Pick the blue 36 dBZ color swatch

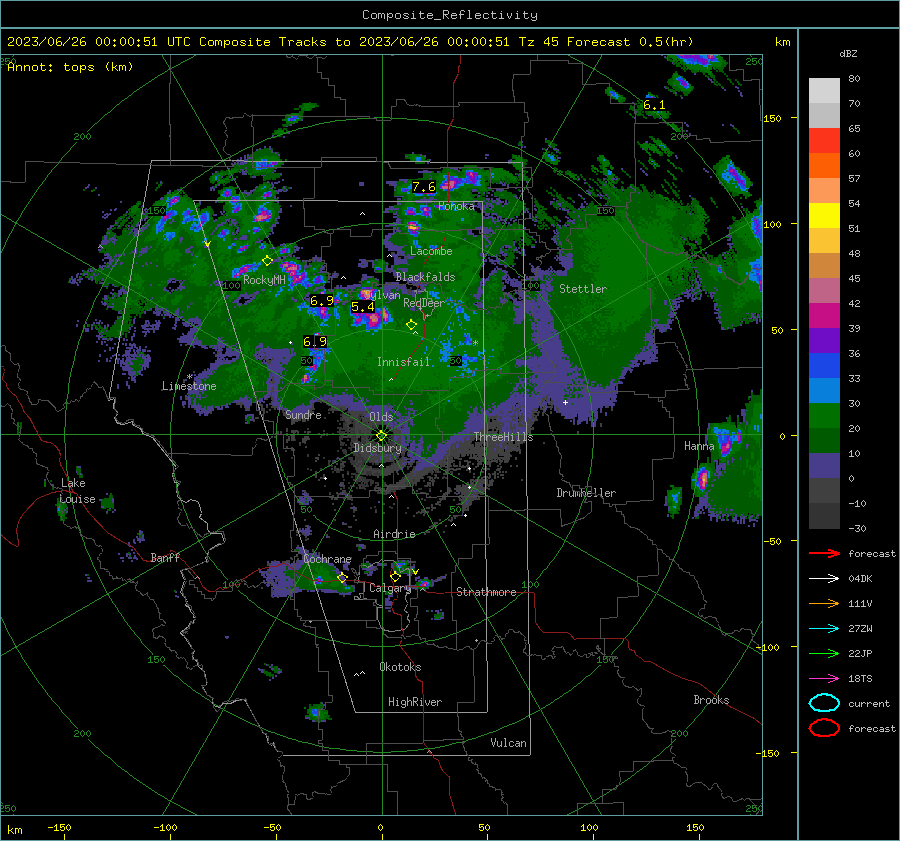tap(824, 365)
